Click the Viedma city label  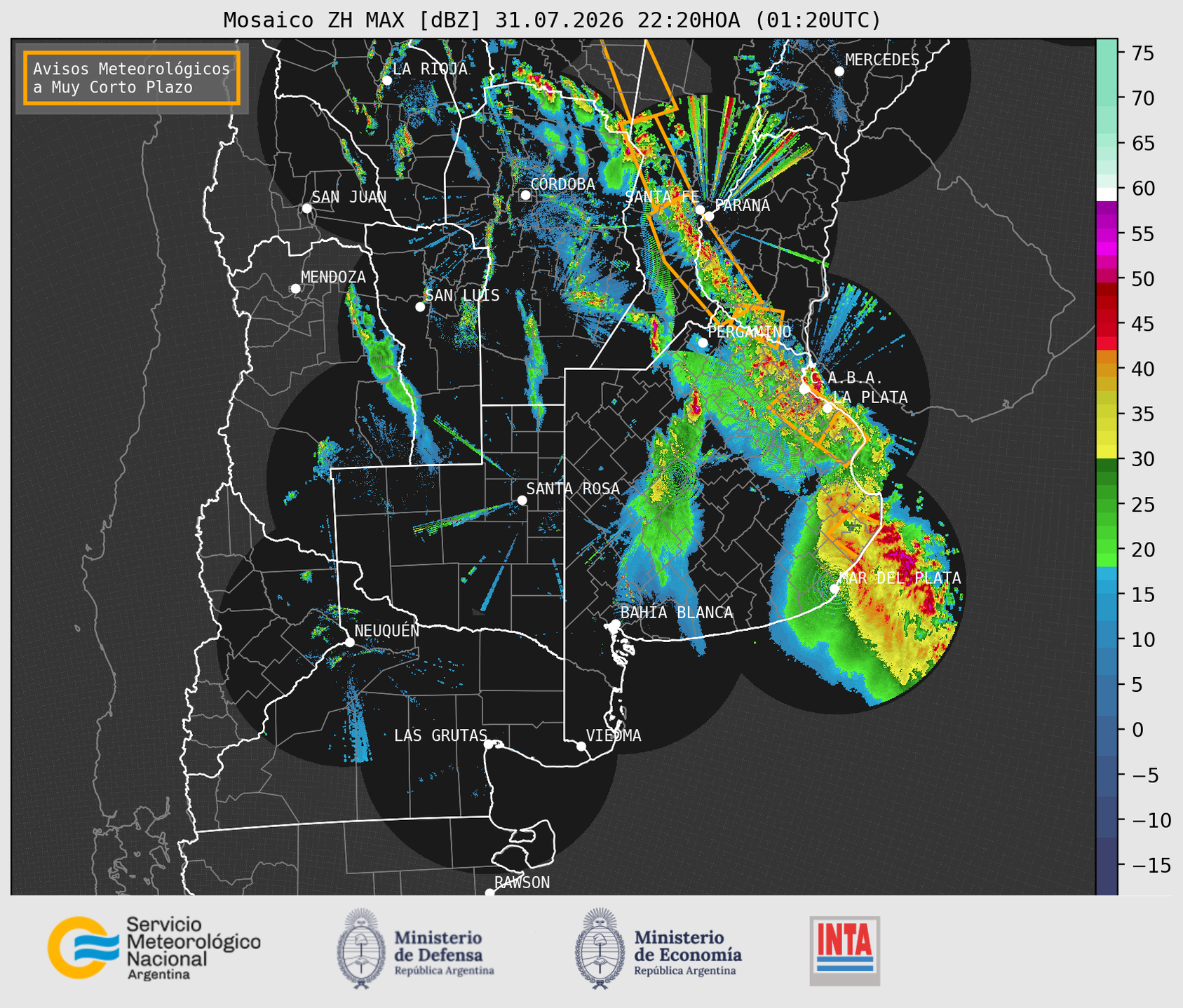click(x=614, y=735)
